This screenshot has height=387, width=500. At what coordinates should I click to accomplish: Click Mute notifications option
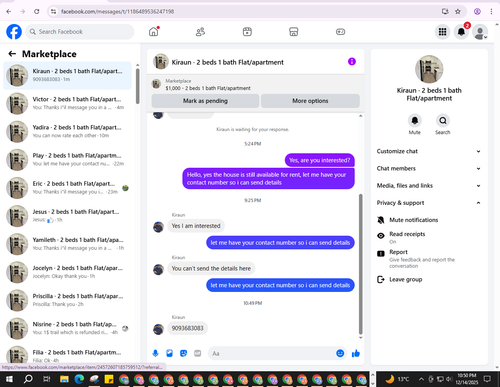[413, 220]
